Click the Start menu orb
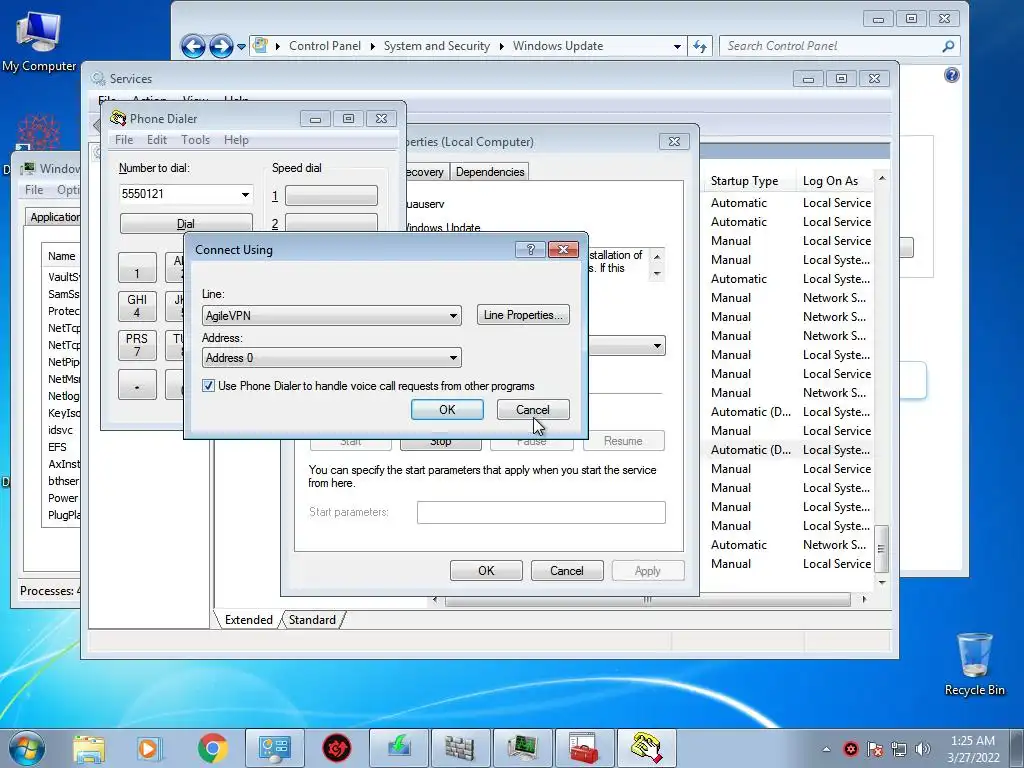The width and height of the screenshot is (1024, 768). tap(26, 748)
